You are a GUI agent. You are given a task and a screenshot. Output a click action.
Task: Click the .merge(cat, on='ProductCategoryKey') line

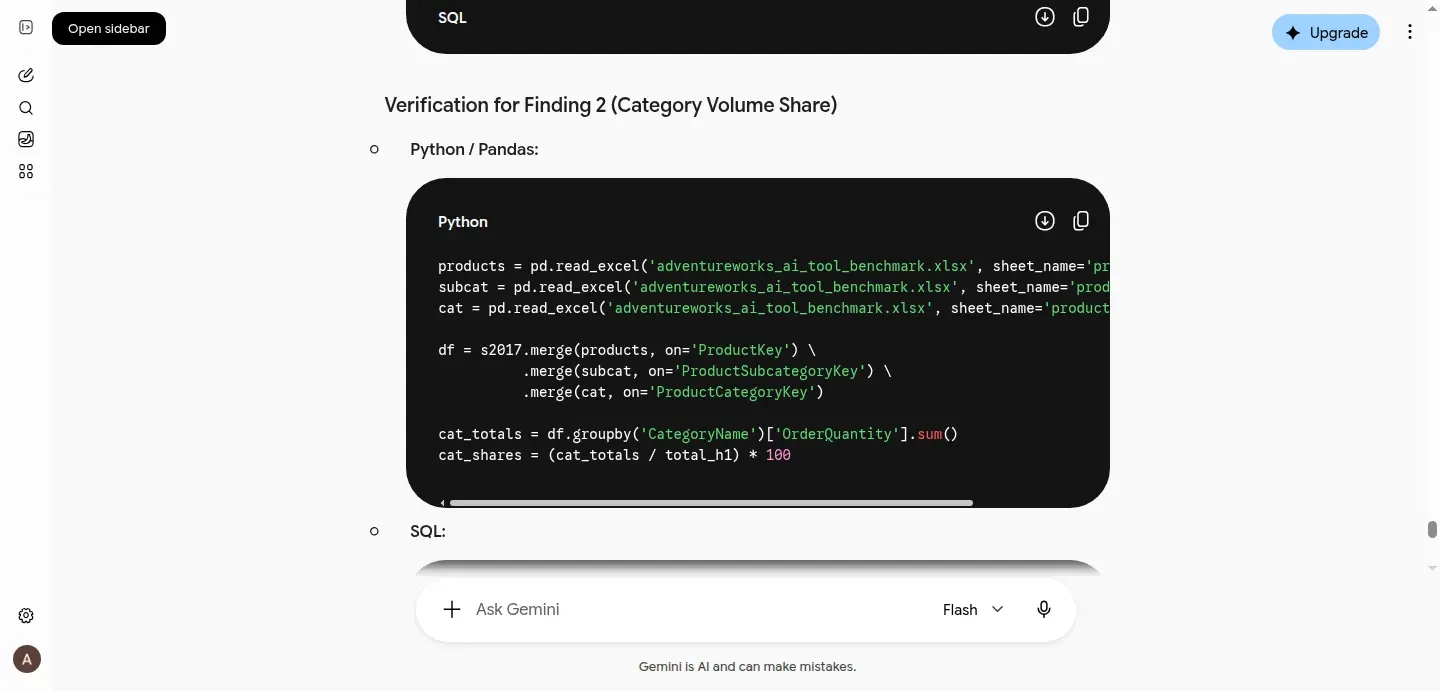click(x=673, y=392)
